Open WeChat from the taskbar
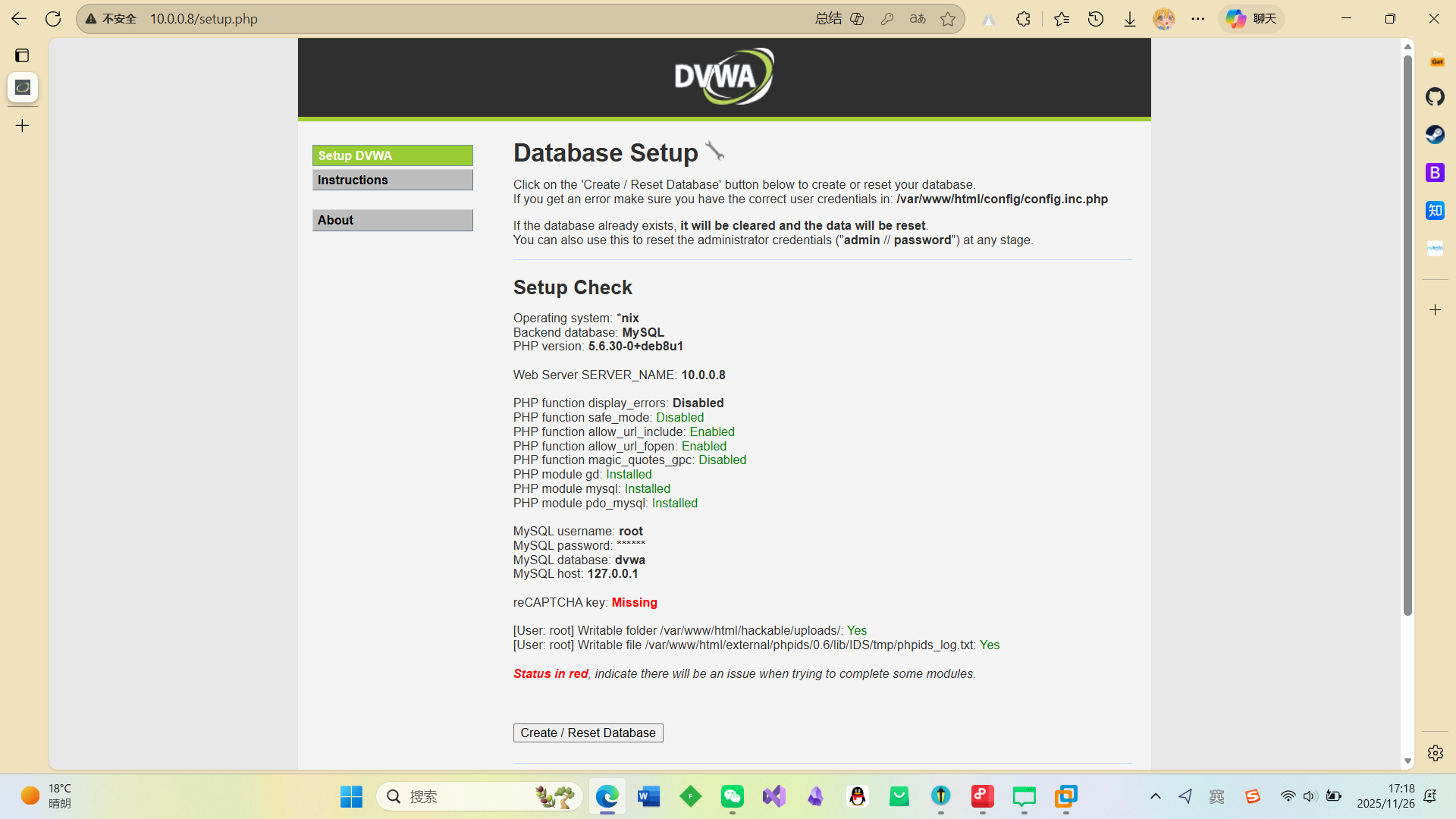This screenshot has height=819, width=1456. 732,796
